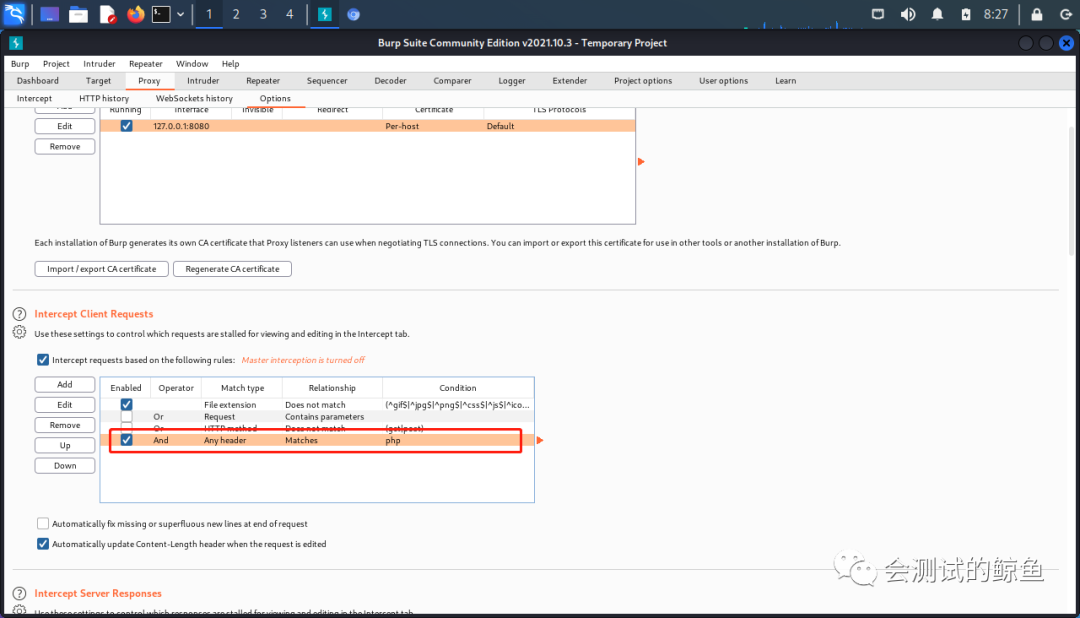1080x618 pixels.
Task: Open help for Intercept Client Requests
Action: click(19, 314)
